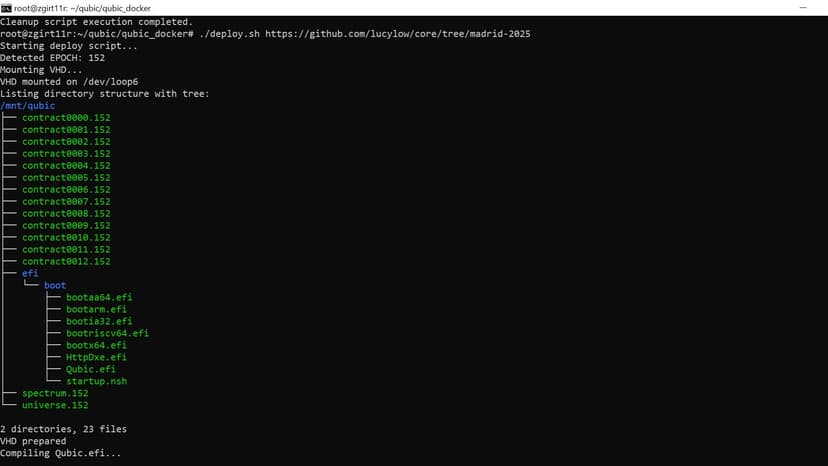Click bootx64.efi file entry
This screenshot has width=828, height=466.
pyautogui.click(x=96, y=346)
